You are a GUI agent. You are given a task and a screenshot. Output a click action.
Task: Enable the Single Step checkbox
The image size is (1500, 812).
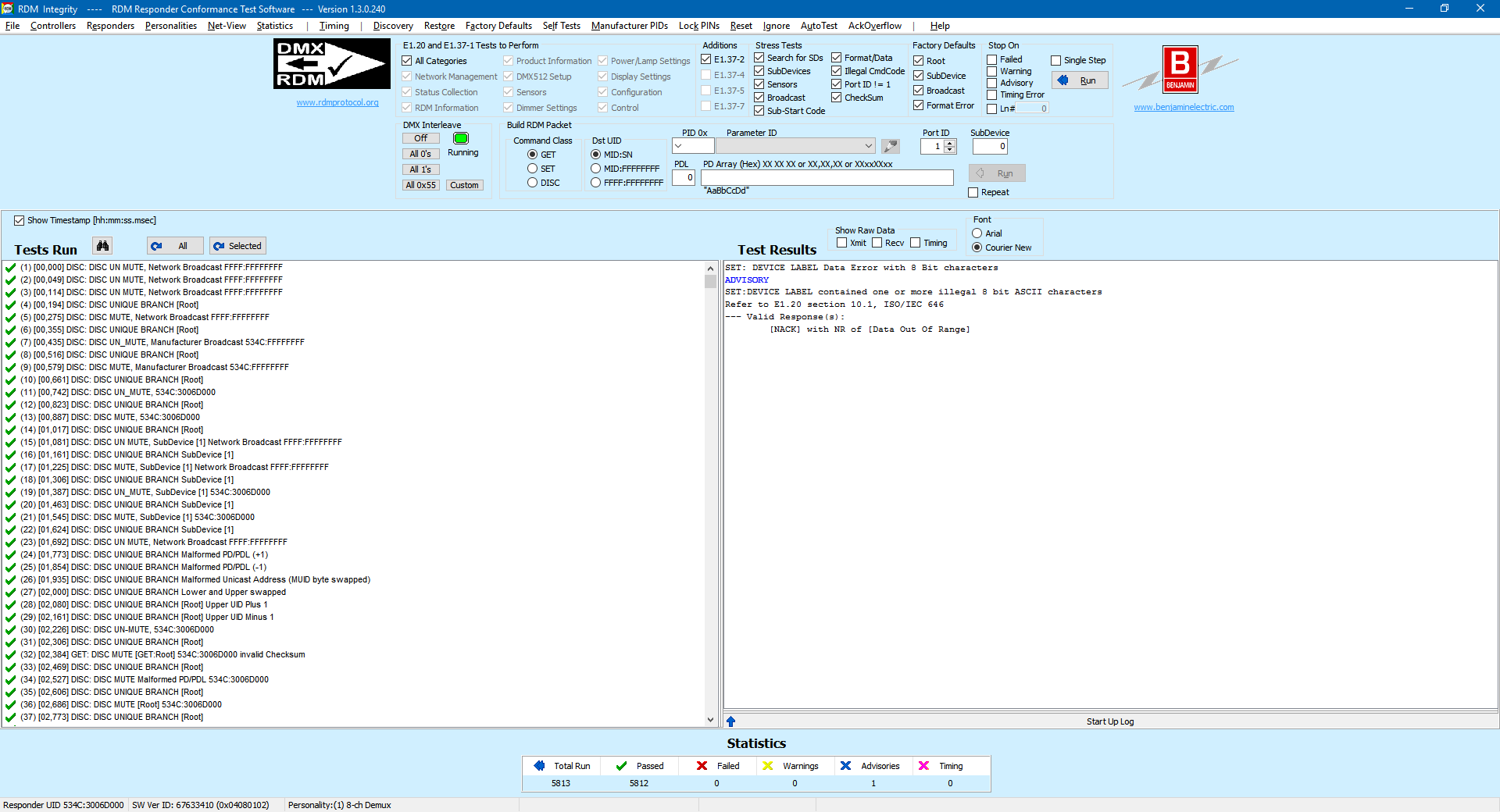pyautogui.click(x=1055, y=60)
